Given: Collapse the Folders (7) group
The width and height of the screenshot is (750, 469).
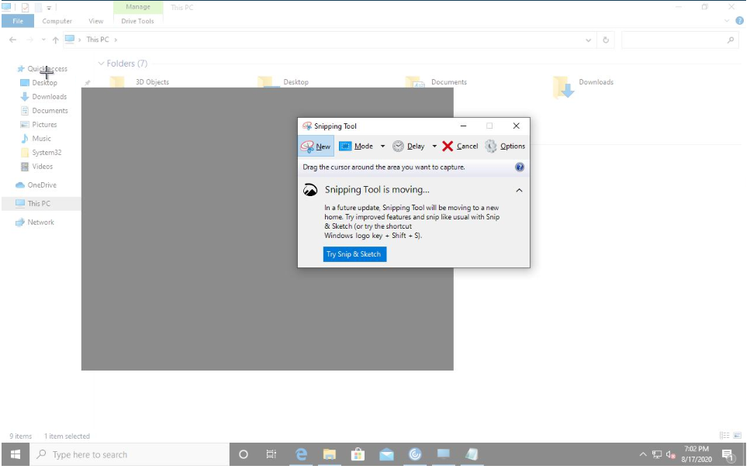Looking at the screenshot, I should 101,64.
